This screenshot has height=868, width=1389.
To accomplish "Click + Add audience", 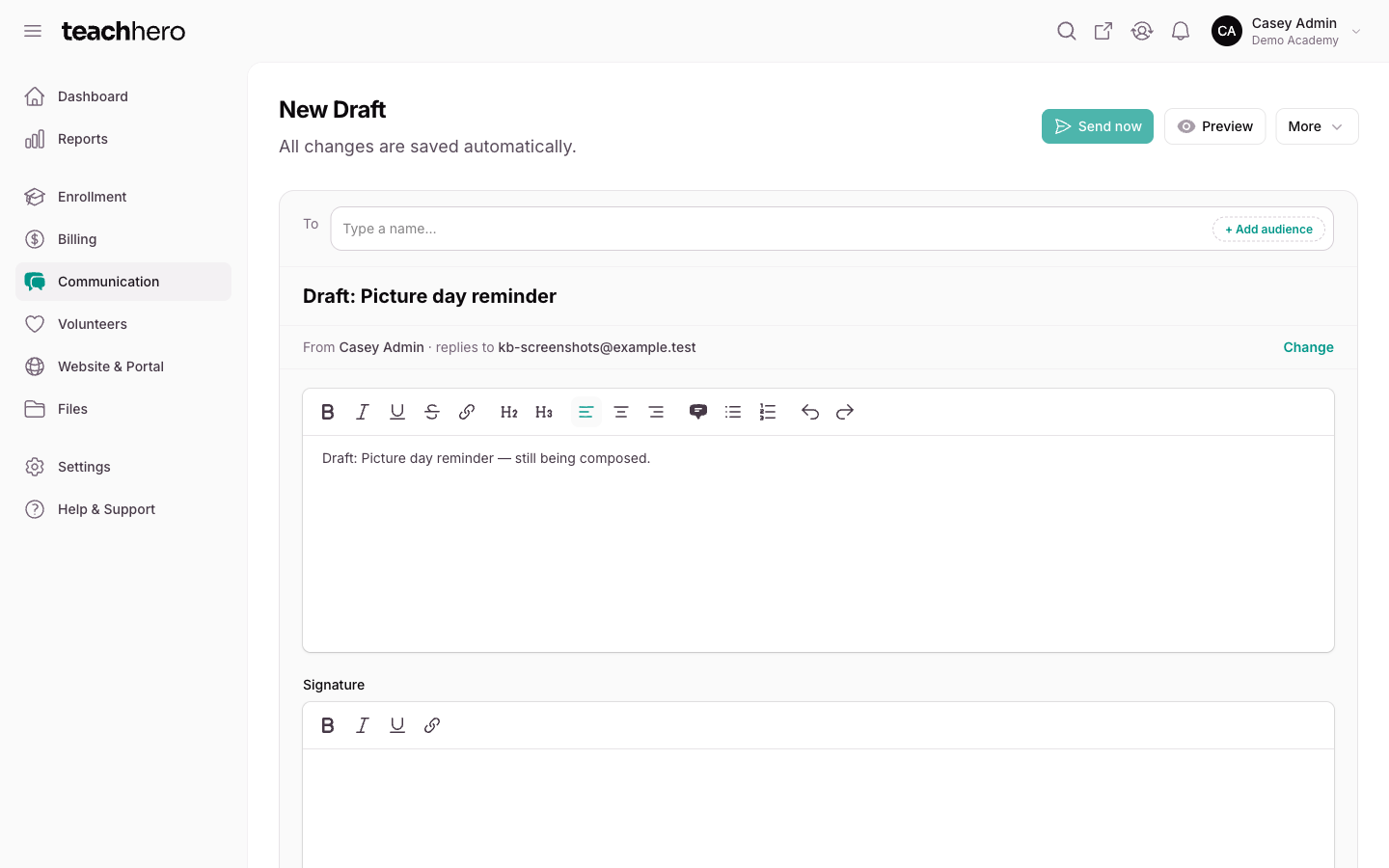I will (1268, 229).
